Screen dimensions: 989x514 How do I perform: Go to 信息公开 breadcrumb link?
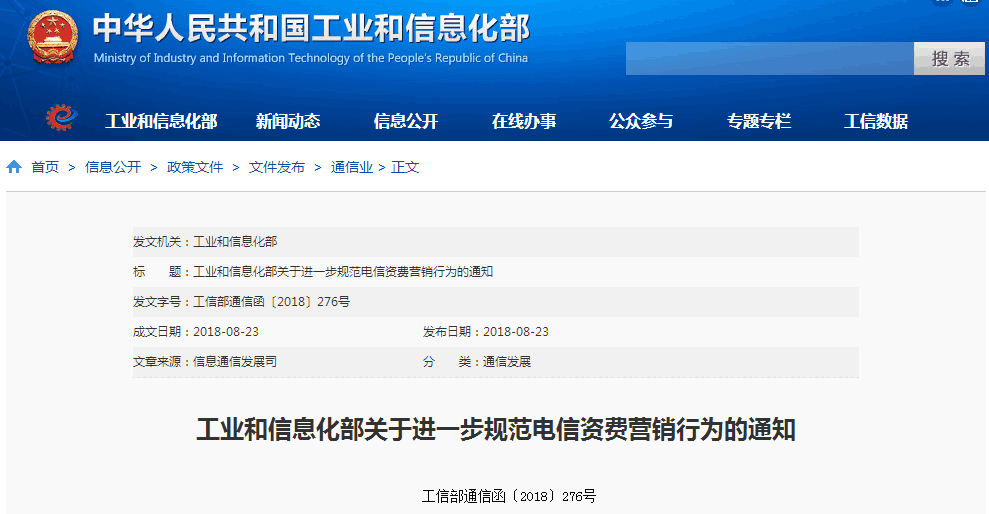113,167
